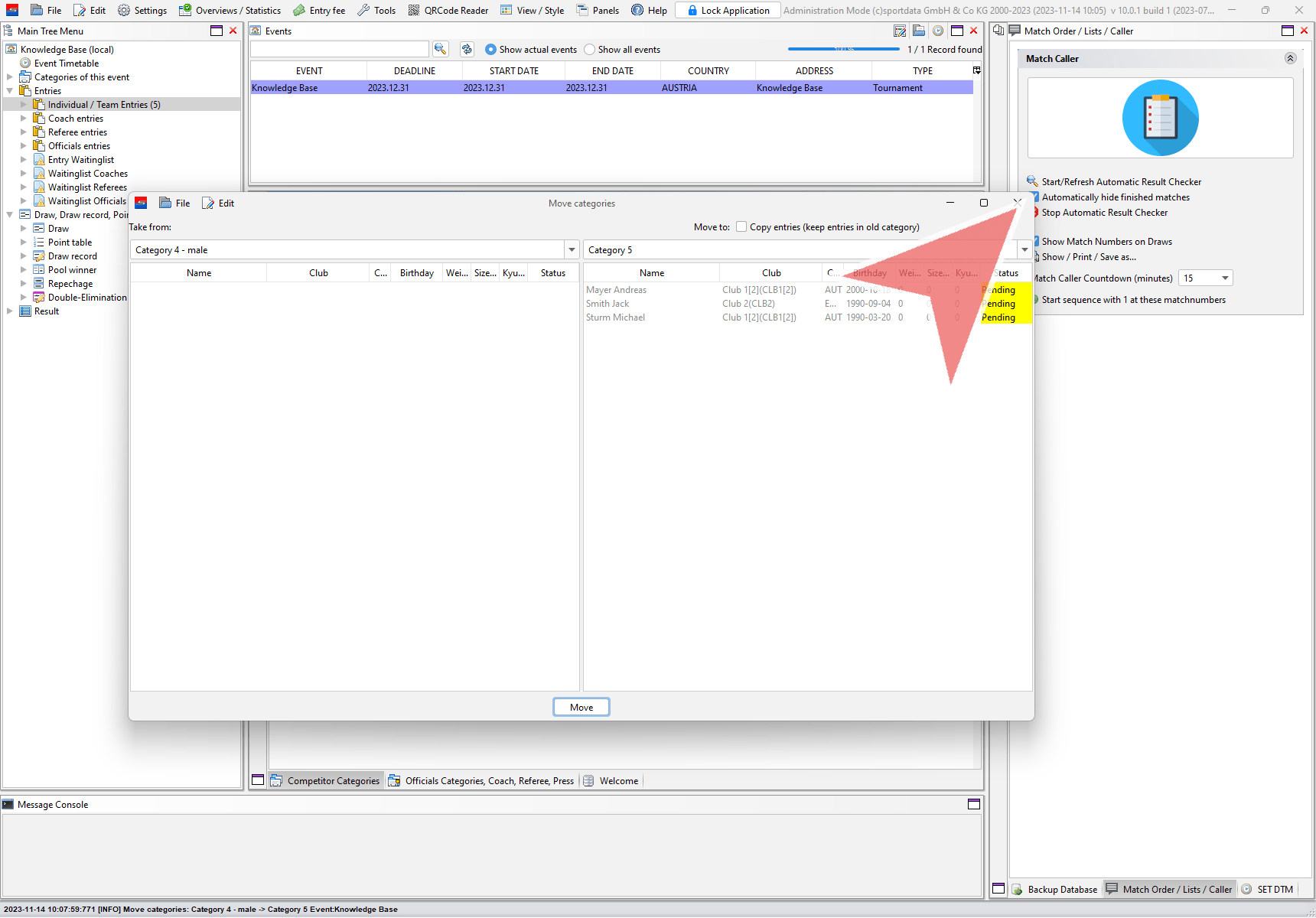Open the Match Caller Countdown minutes dropdown
1316x918 pixels.
[x=1225, y=278]
